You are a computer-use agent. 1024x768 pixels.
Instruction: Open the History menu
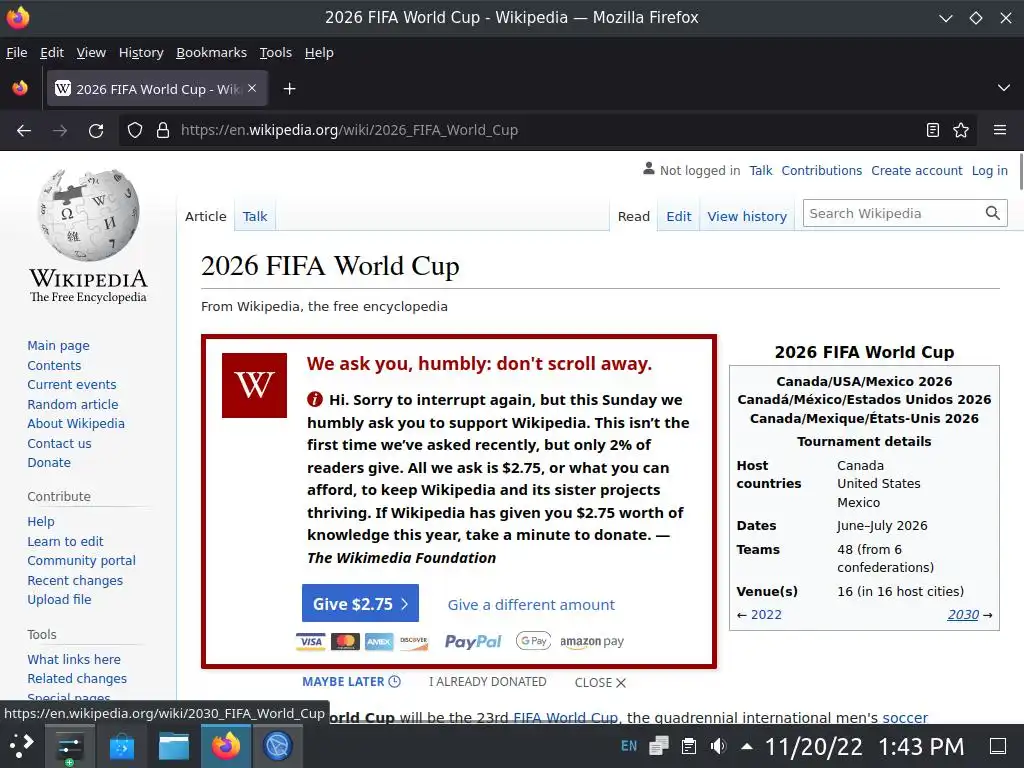click(141, 52)
